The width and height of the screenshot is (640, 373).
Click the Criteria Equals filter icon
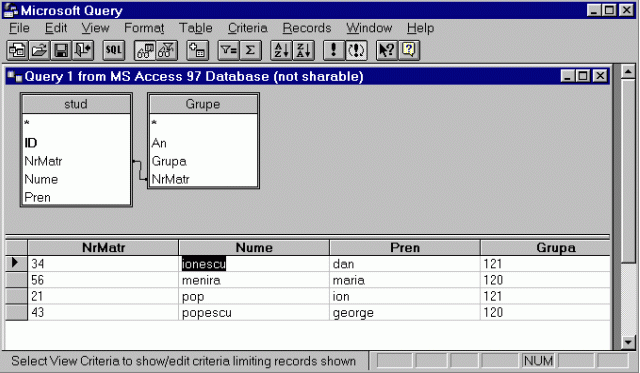tap(229, 51)
